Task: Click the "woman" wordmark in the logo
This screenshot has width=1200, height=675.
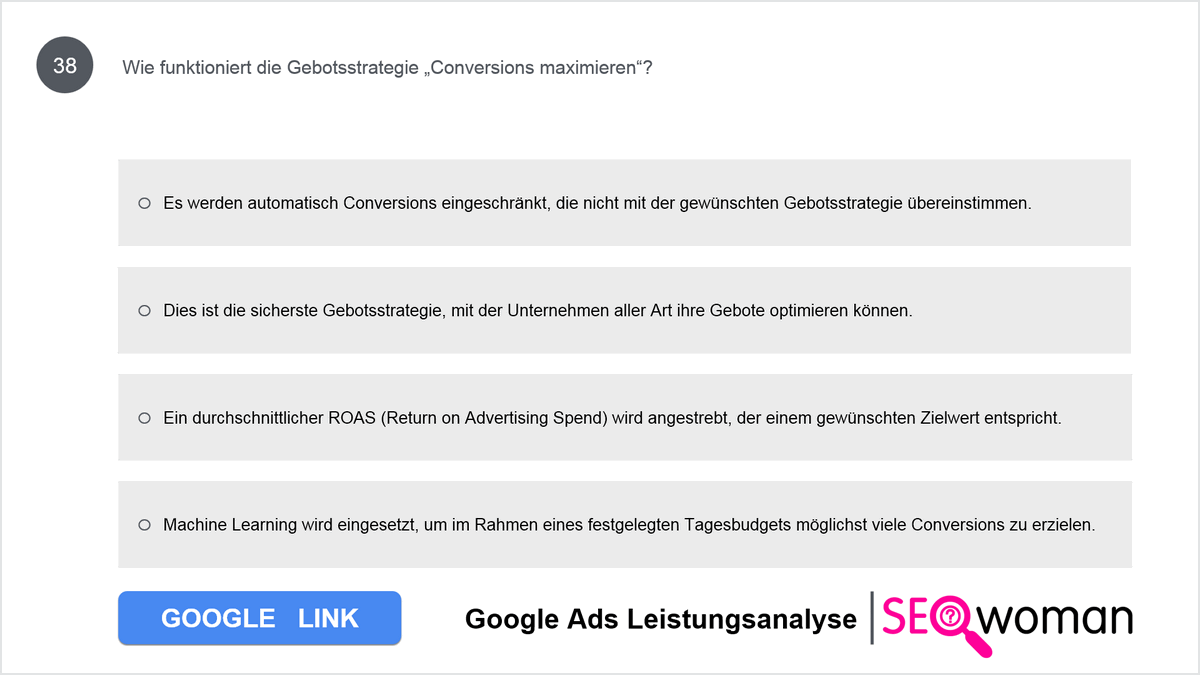Action: (x=1058, y=619)
